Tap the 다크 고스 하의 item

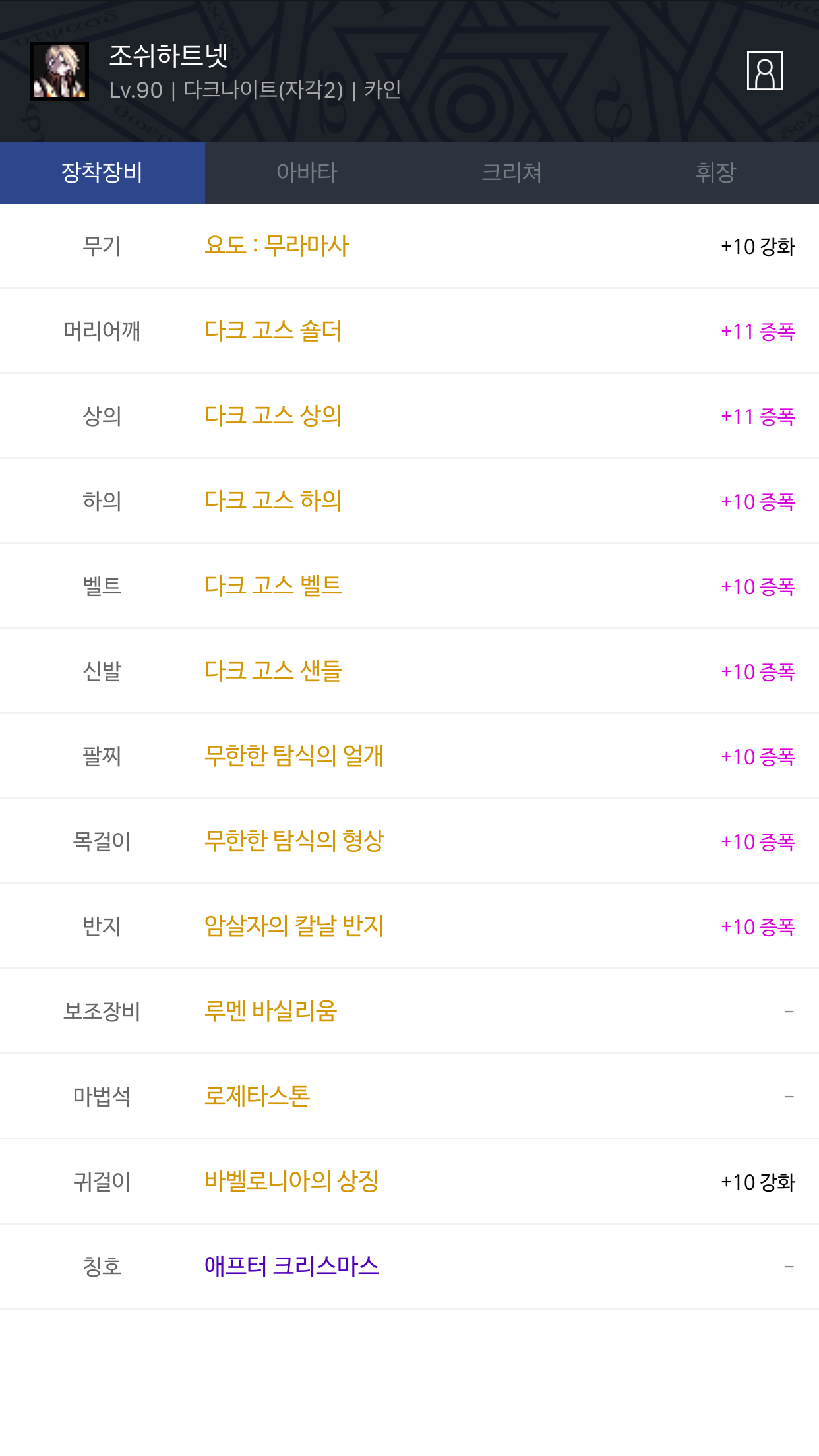(273, 501)
